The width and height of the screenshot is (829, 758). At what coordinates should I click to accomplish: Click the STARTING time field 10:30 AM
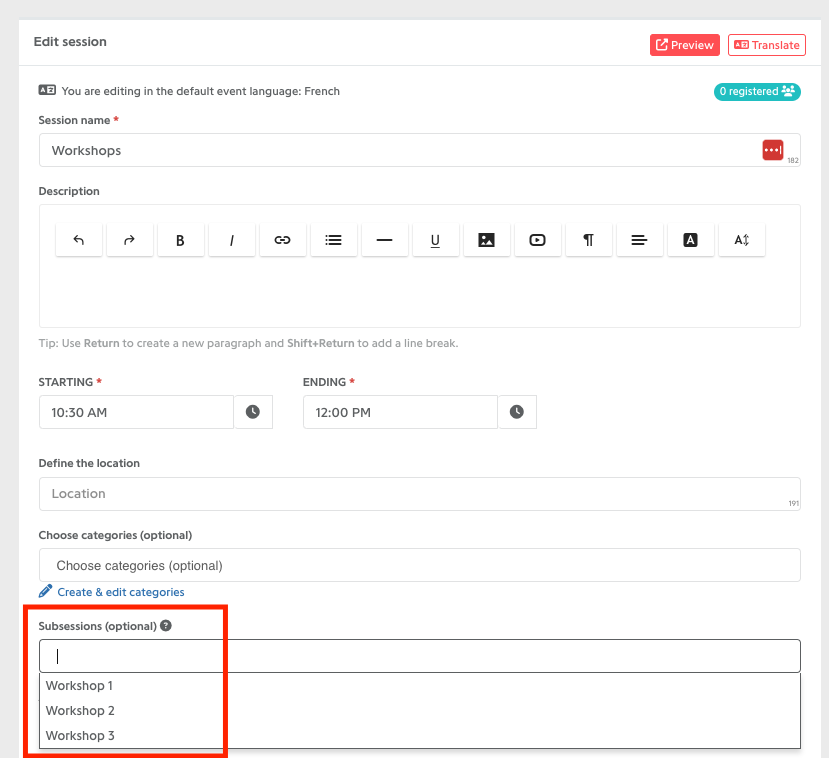point(136,412)
